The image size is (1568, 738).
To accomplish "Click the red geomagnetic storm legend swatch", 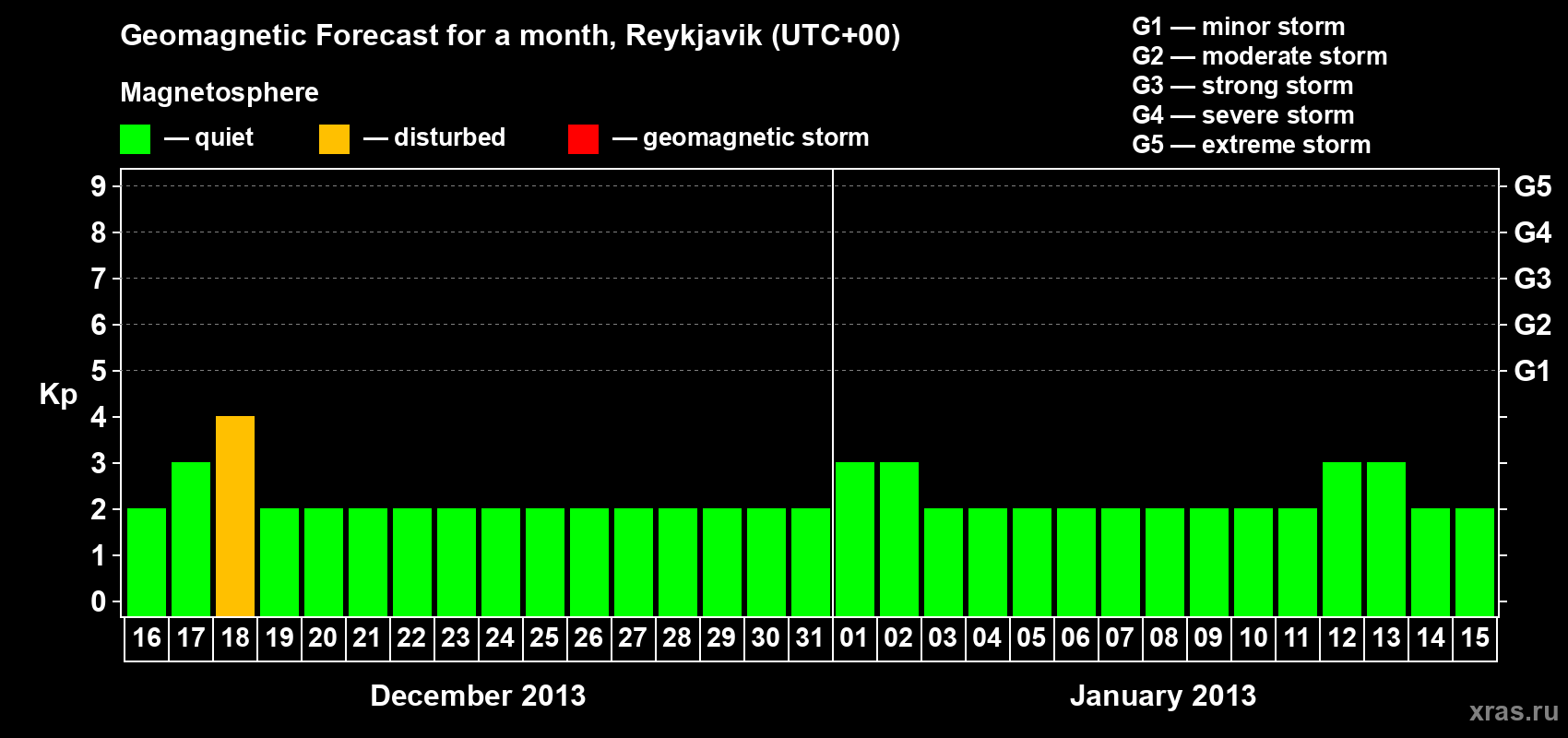I will coord(583,139).
